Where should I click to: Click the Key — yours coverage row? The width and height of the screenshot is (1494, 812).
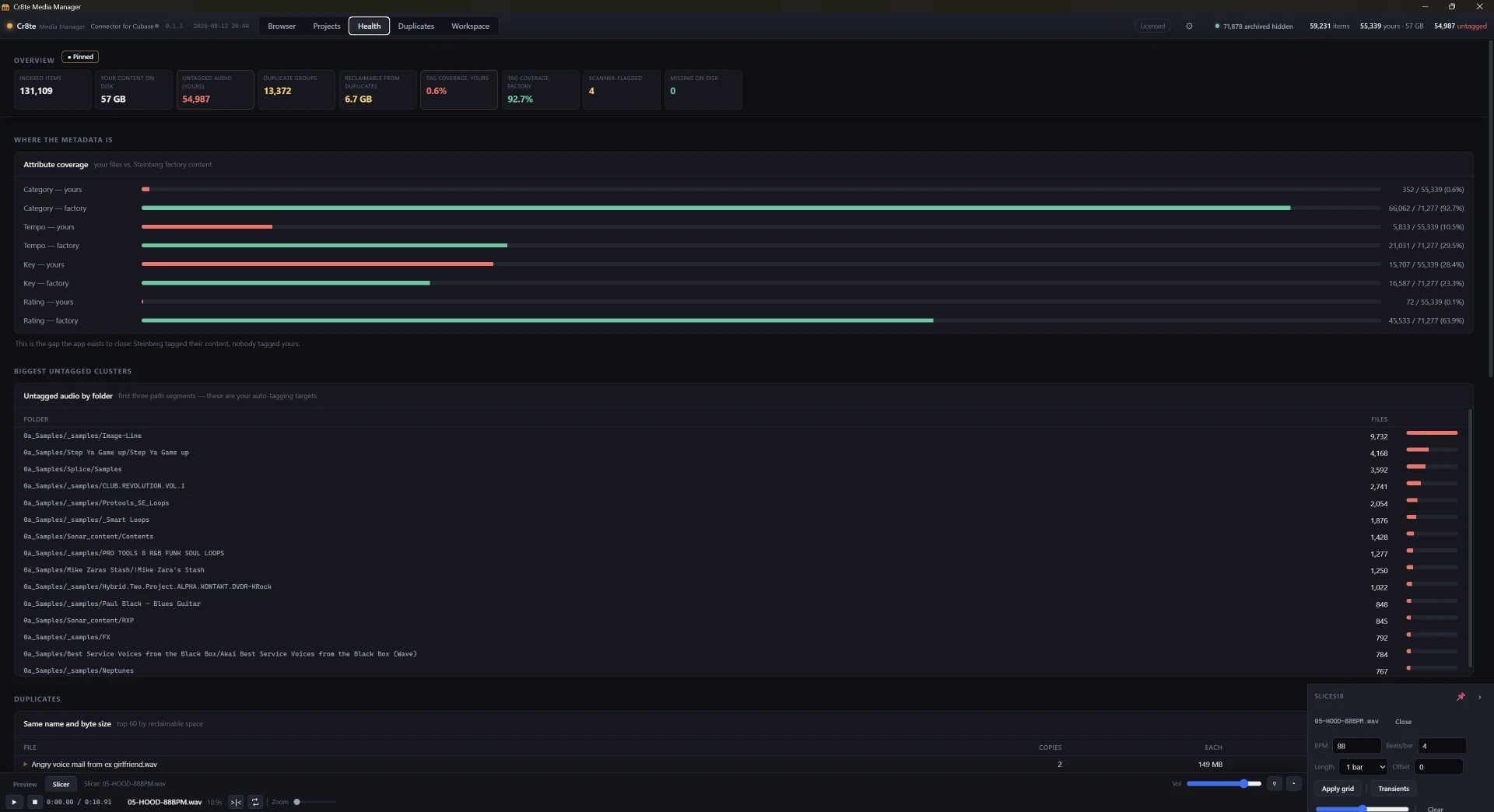[743, 264]
